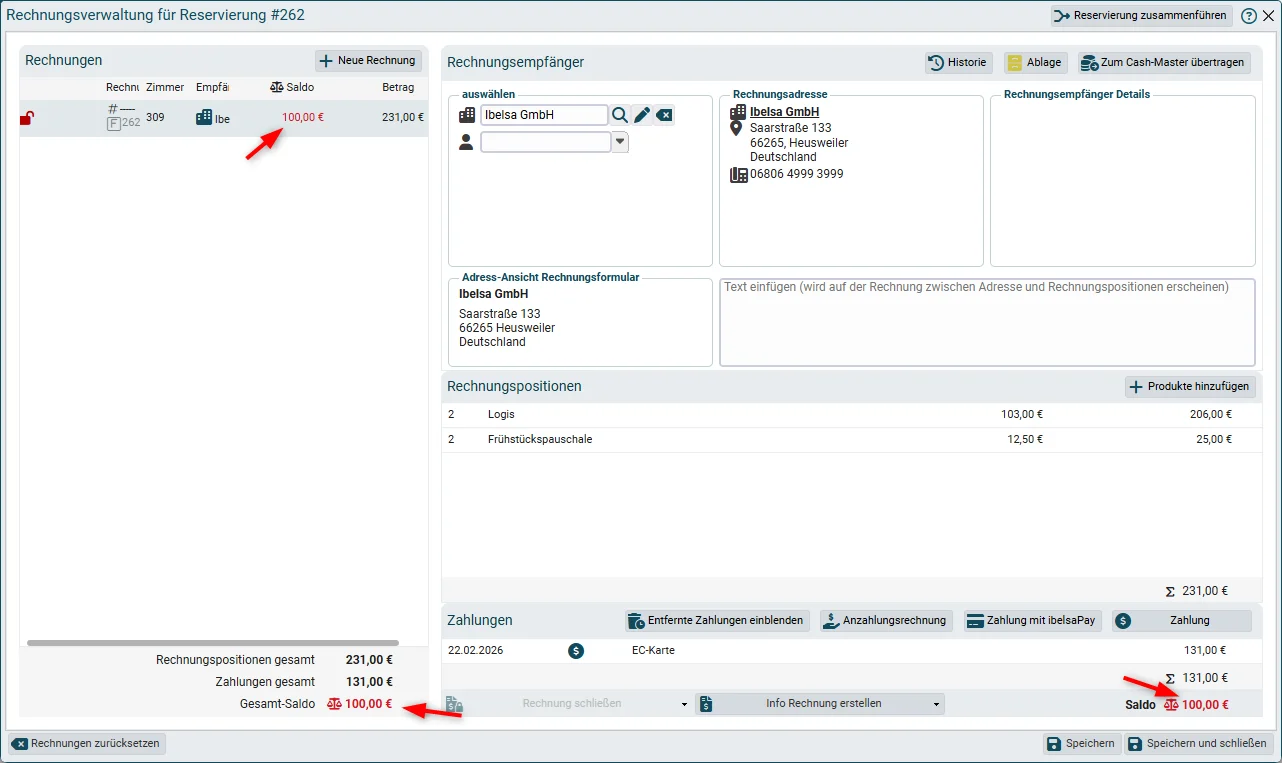Start Zahlung mit ibelsaPay
1282x763 pixels.
point(1032,621)
